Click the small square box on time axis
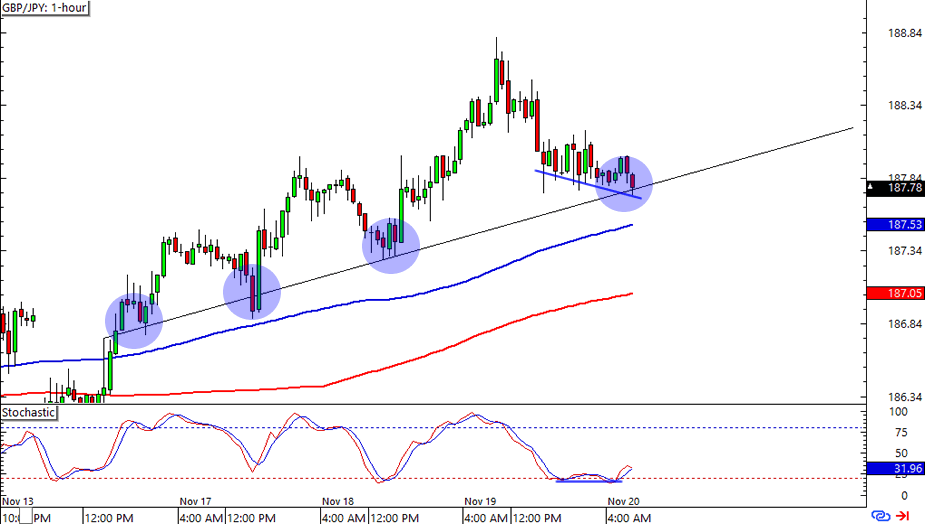 pyautogui.click(x=25, y=518)
